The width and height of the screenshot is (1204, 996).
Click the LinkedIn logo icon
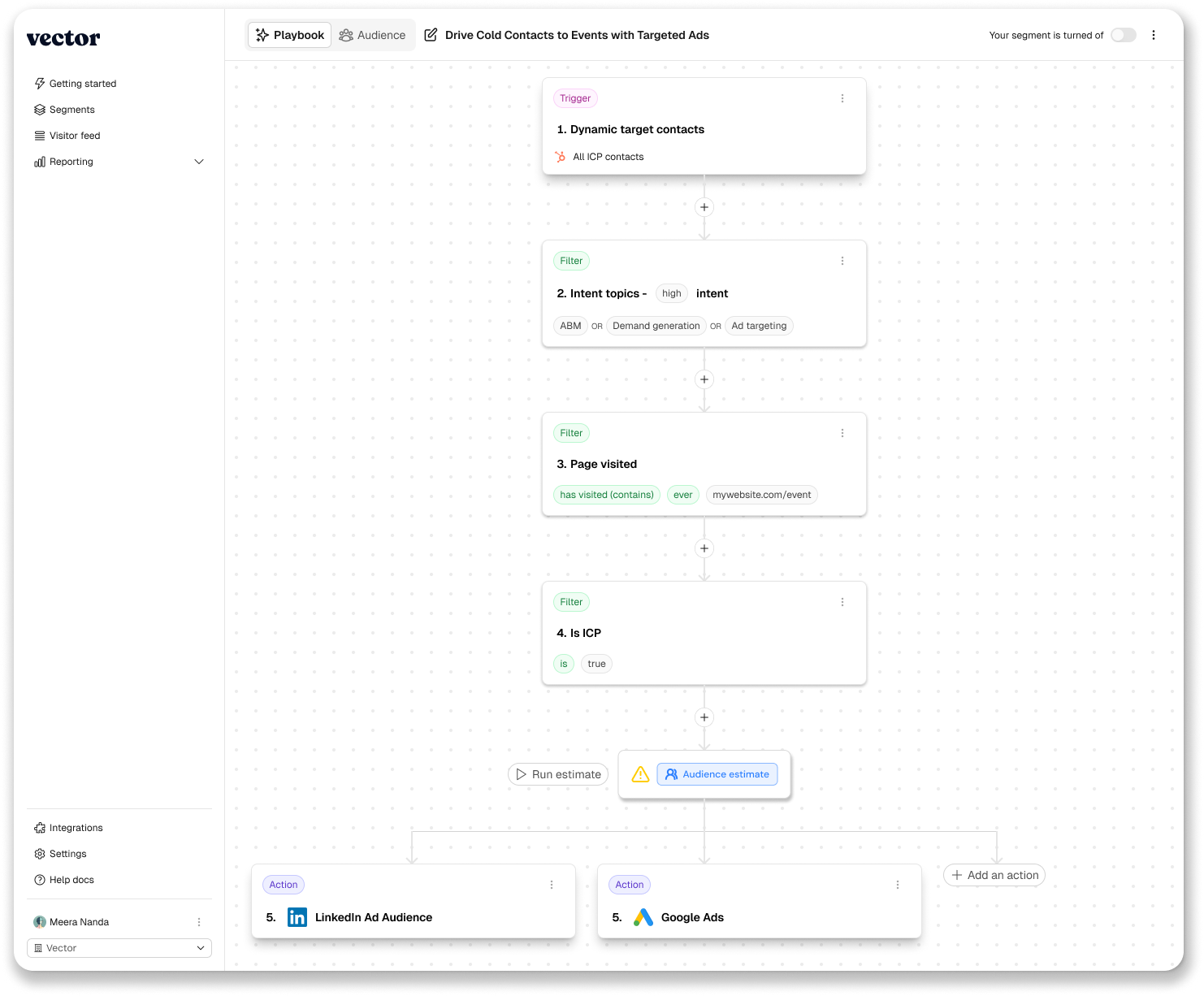[x=297, y=917]
